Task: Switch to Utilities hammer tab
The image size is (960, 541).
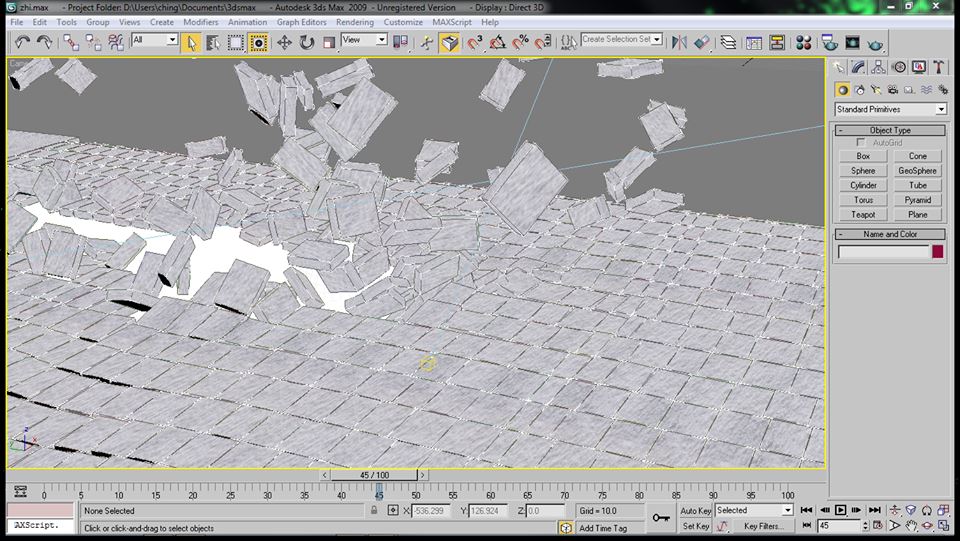Action: click(x=939, y=67)
